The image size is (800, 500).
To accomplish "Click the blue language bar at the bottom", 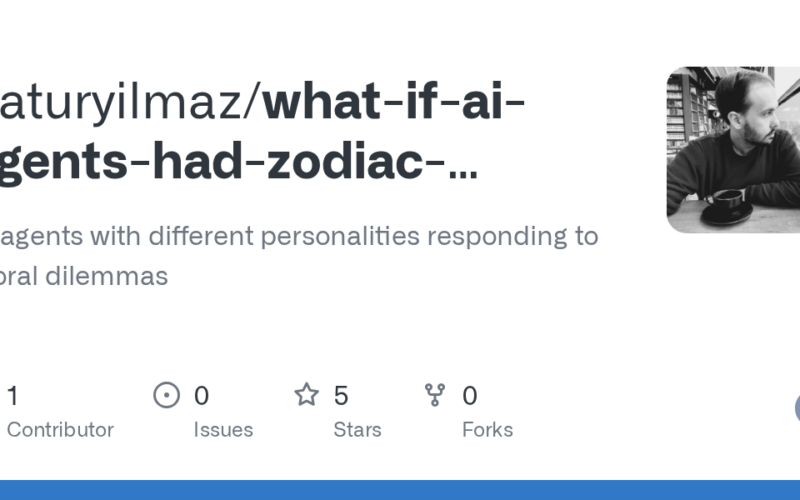I will 400,490.
